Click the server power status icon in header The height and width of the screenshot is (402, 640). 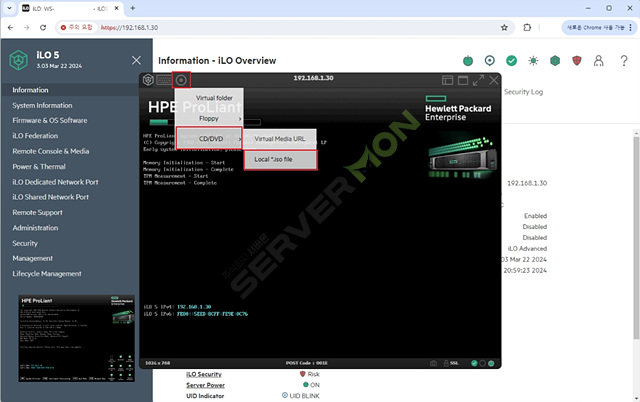[x=468, y=61]
